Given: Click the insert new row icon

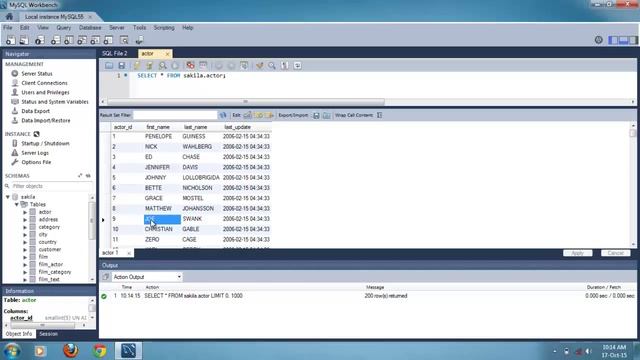Looking at the screenshot, I should click(259, 115).
